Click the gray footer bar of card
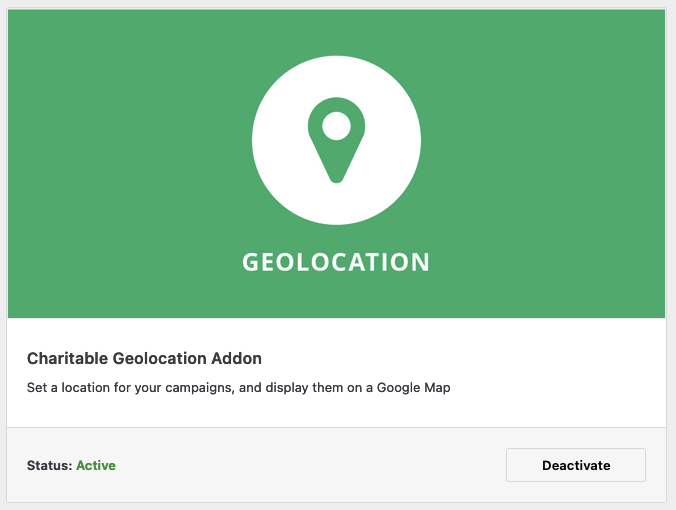676x510 pixels. pos(336,465)
